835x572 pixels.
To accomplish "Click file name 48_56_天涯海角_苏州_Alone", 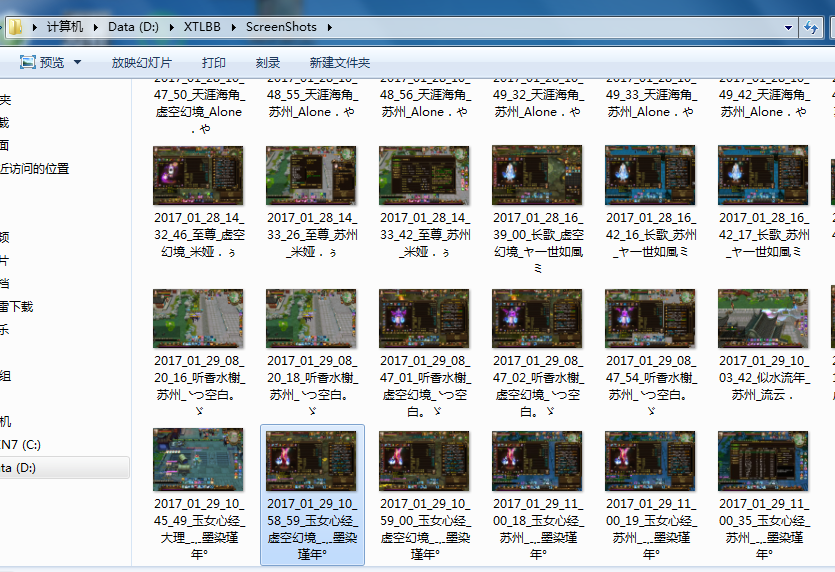I will (425, 96).
